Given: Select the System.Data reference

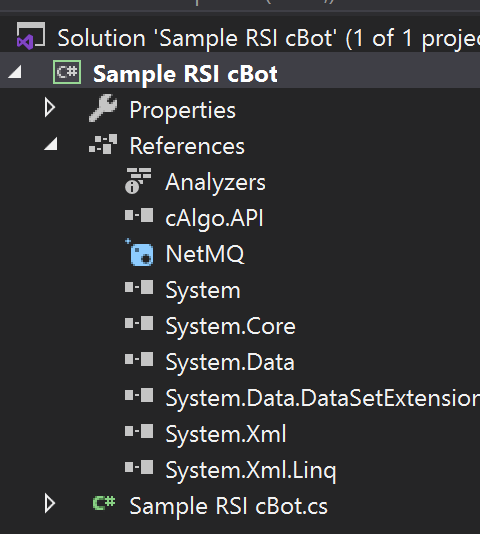Looking at the screenshot, I should coord(230,362).
